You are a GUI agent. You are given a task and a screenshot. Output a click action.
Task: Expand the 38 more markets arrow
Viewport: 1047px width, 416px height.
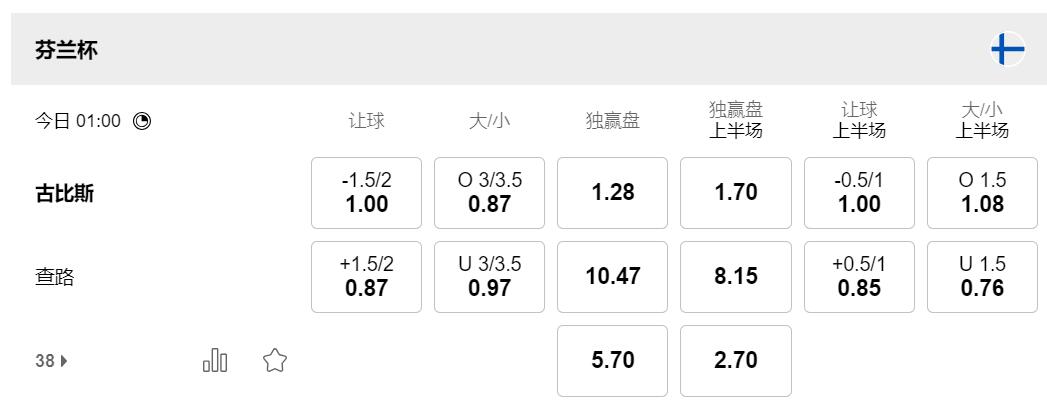(52, 362)
